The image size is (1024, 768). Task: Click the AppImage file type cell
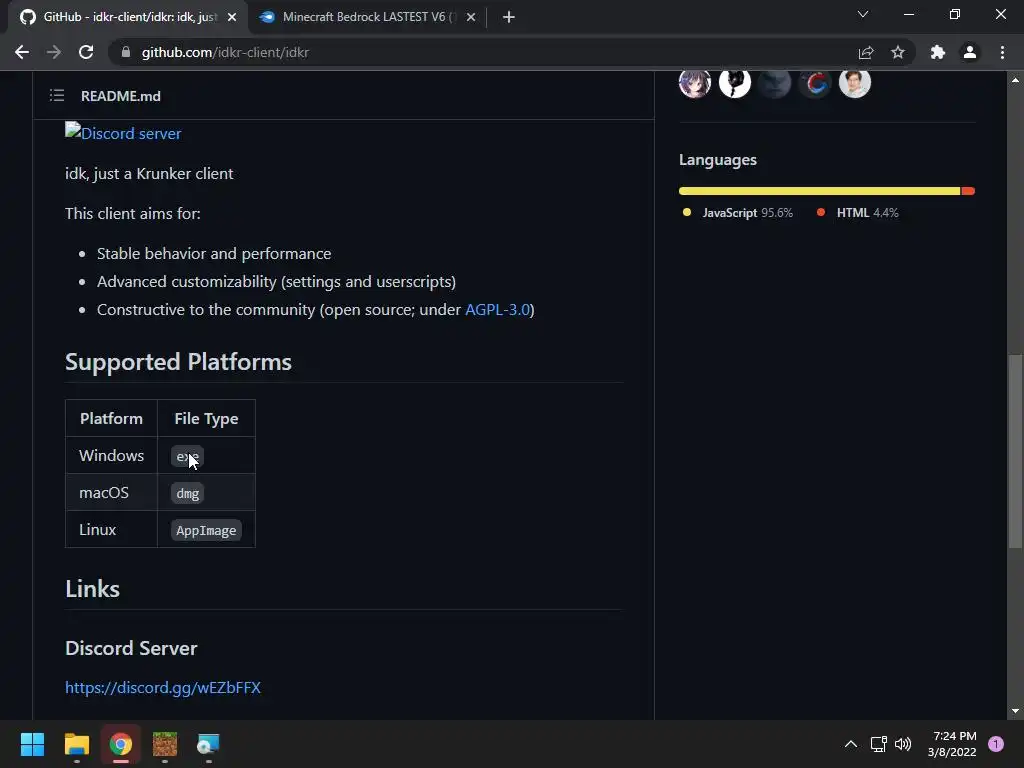coord(206,530)
